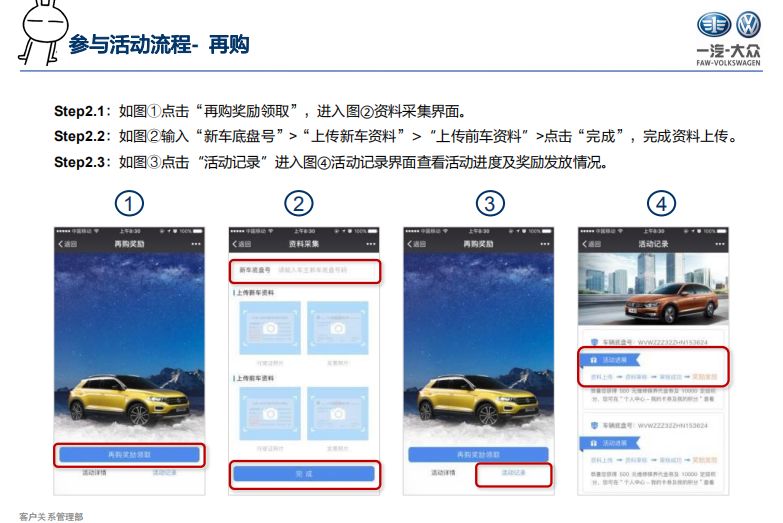Tap left camera upload box under 上传前车资料
Image resolution: width=783 pixels, height=523 pixels.
coord(270,414)
